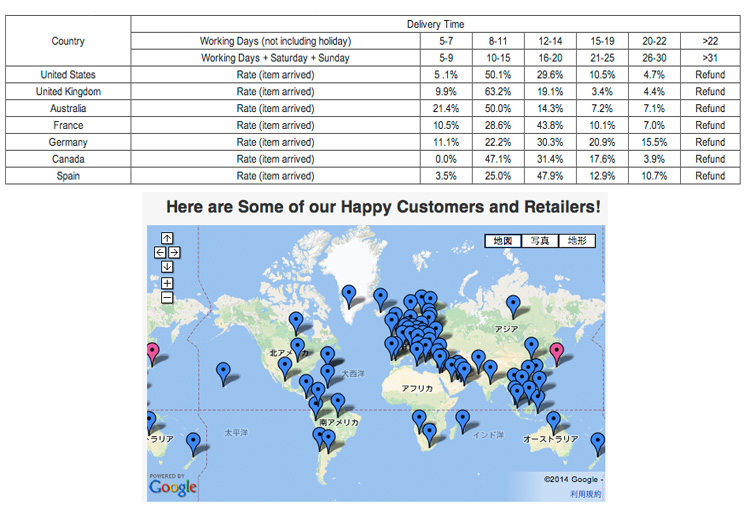Click the blue marker on Madagascar
The height and width of the screenshot is (509, 750).
(x=462, y=418)
